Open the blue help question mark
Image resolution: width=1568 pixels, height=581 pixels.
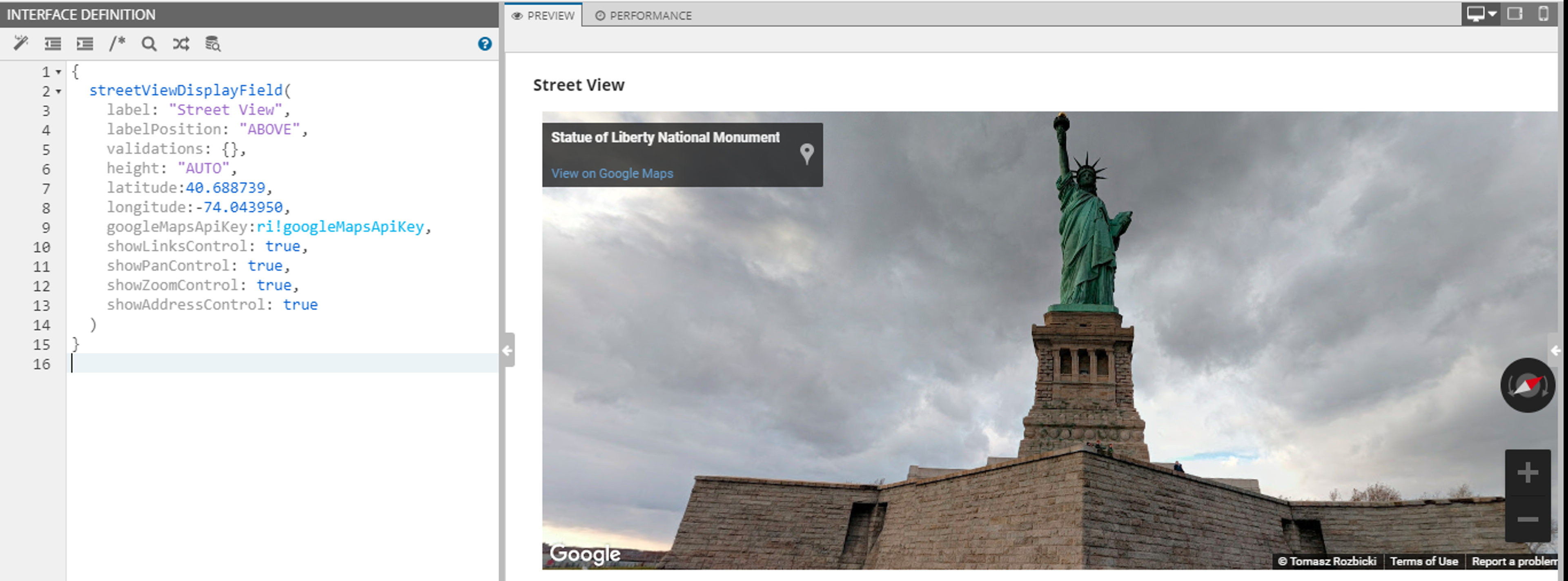(485, 44)
